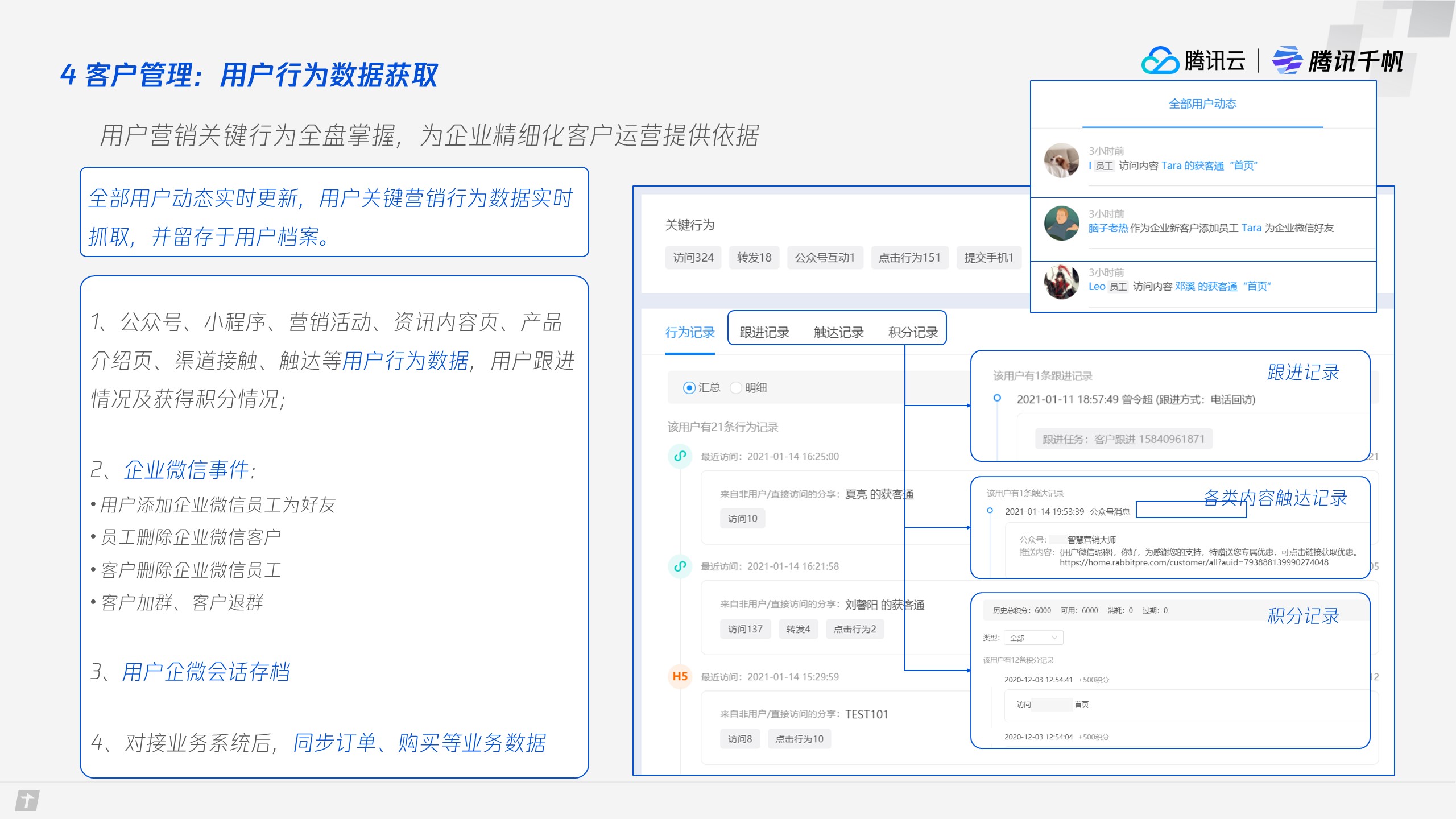Open link 邓溪 的获客通 “首页”

pos(1223,286)
